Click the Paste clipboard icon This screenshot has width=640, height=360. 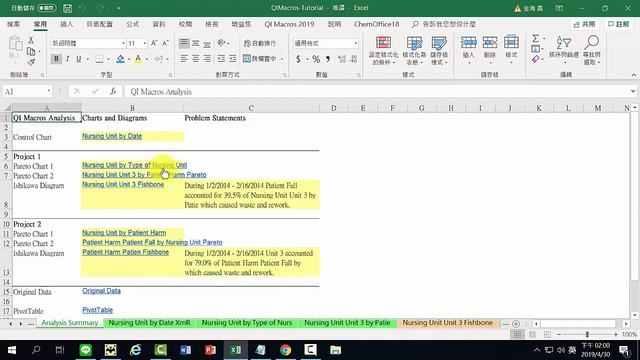click(x=16, y=44)
